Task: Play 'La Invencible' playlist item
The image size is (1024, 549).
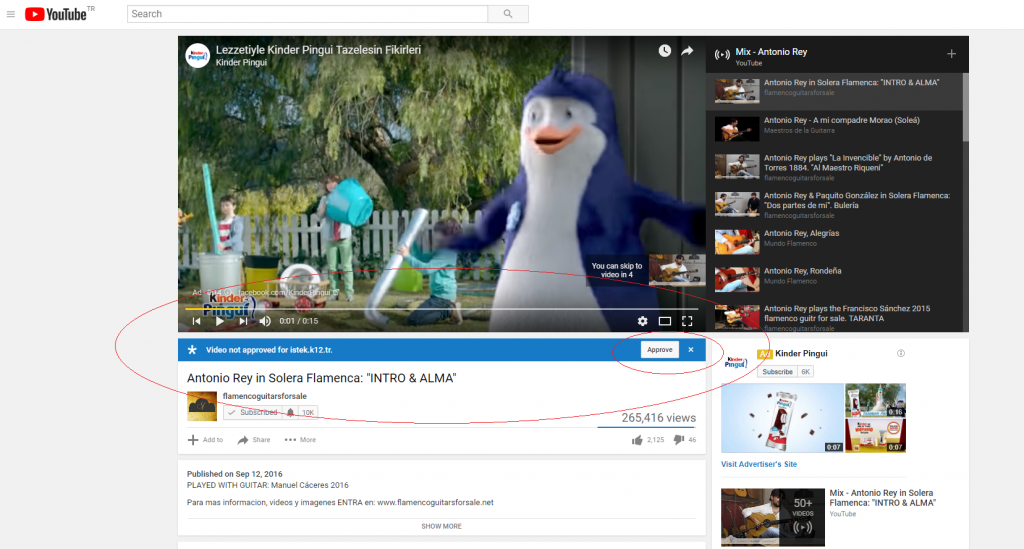Action: tap(835, 166)
